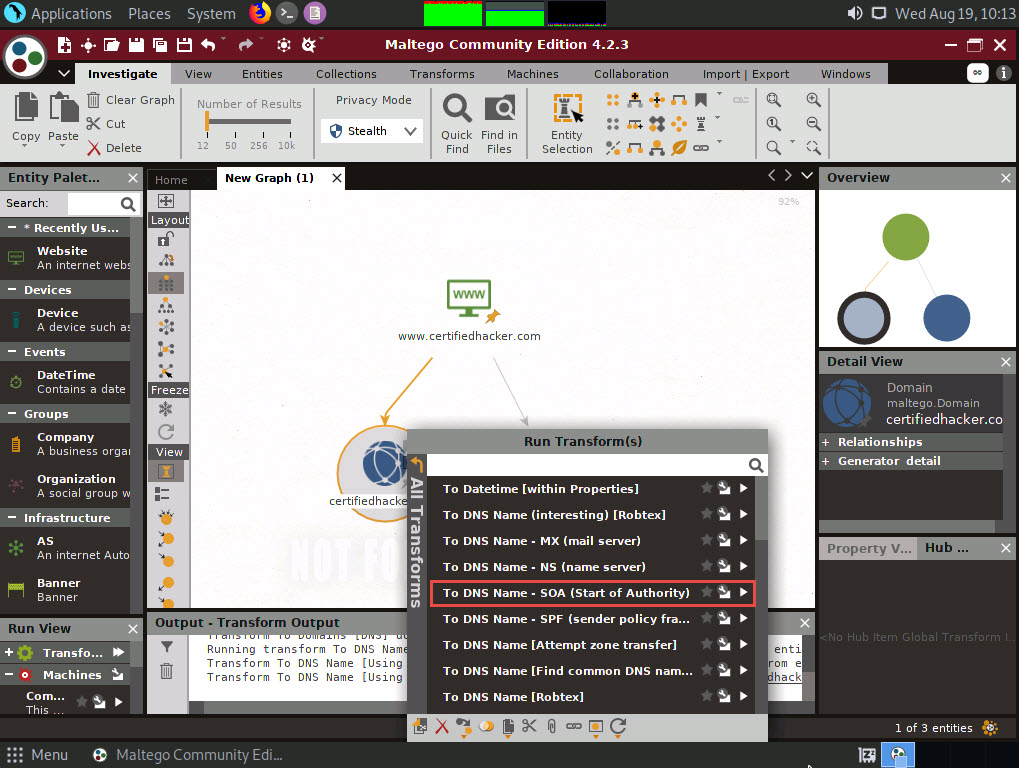
Task: Open the Collaboration ribbon tab
Action: [631, 74]
